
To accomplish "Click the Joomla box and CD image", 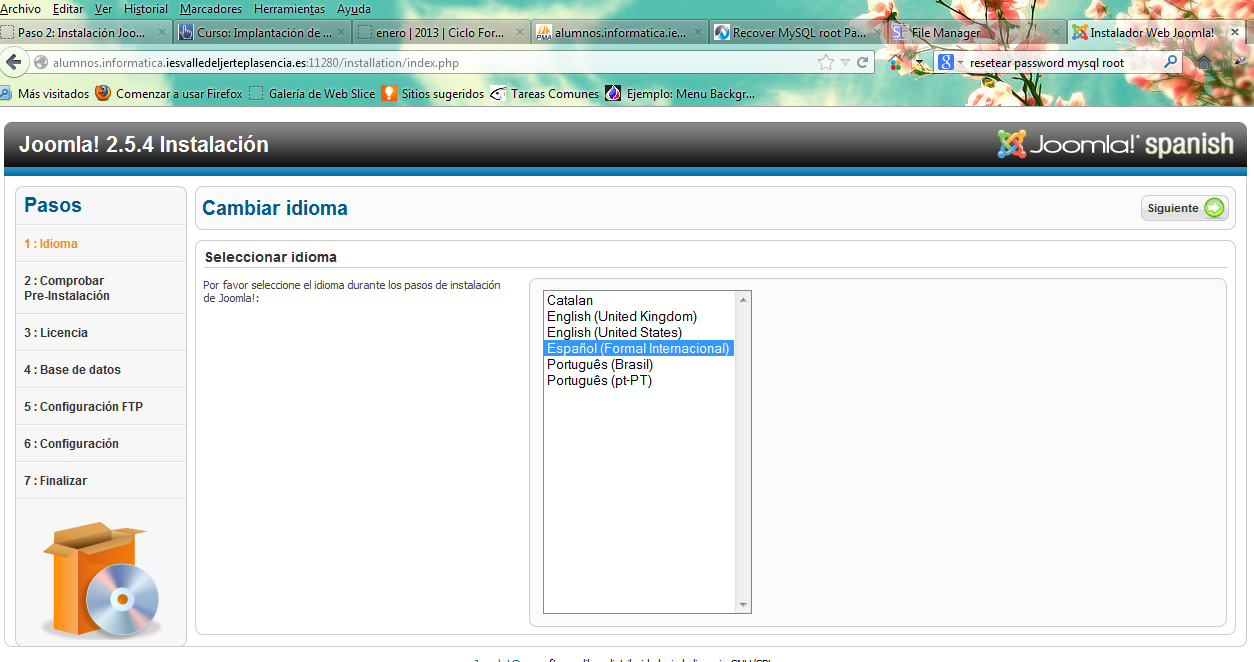I will coord(101,580).
